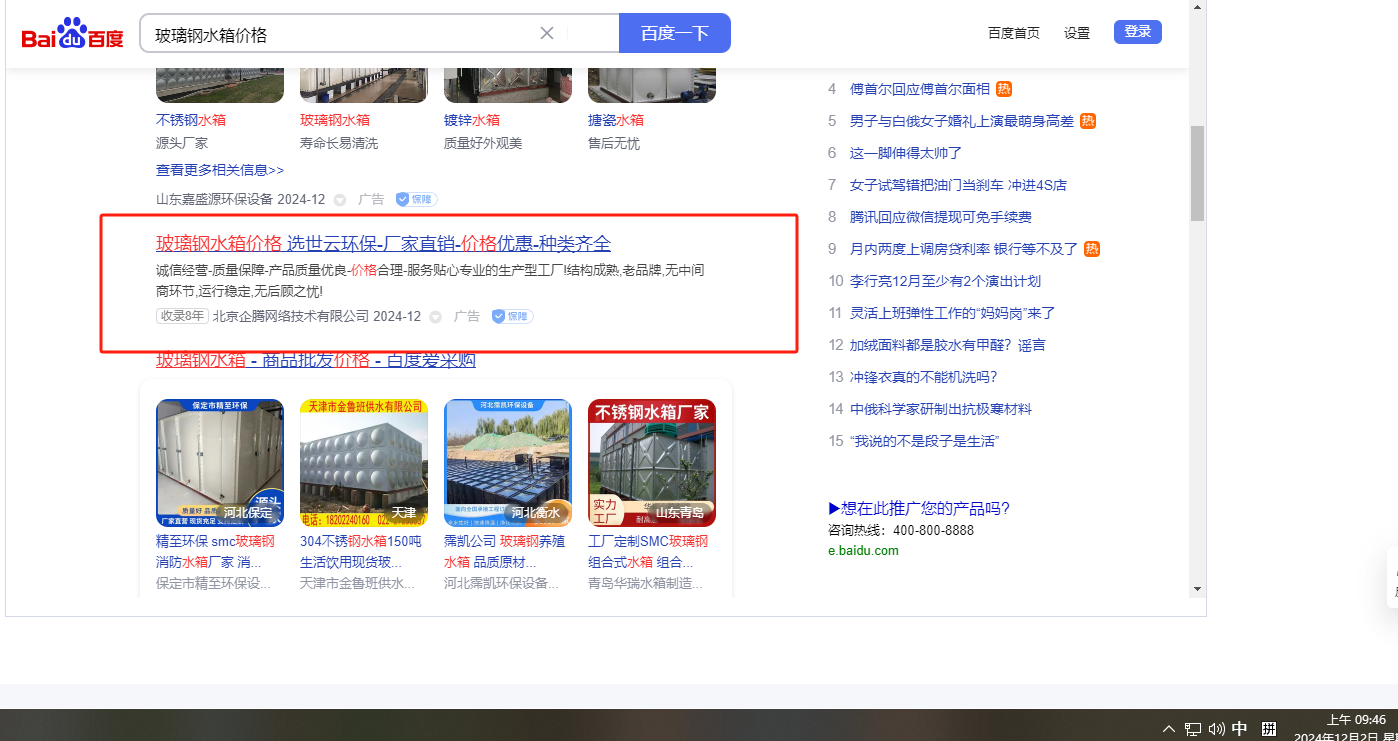Viewport: 1398px width, 741px height.
Task: Click the 热 tag beside 傅首尔回应傅首尔面相
Action: [1004, 89]
